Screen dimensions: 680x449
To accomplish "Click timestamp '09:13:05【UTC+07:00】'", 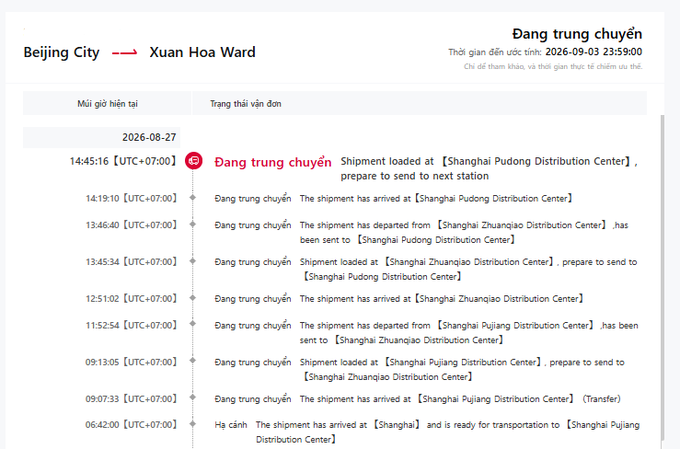I will click(x=132, y=362).
